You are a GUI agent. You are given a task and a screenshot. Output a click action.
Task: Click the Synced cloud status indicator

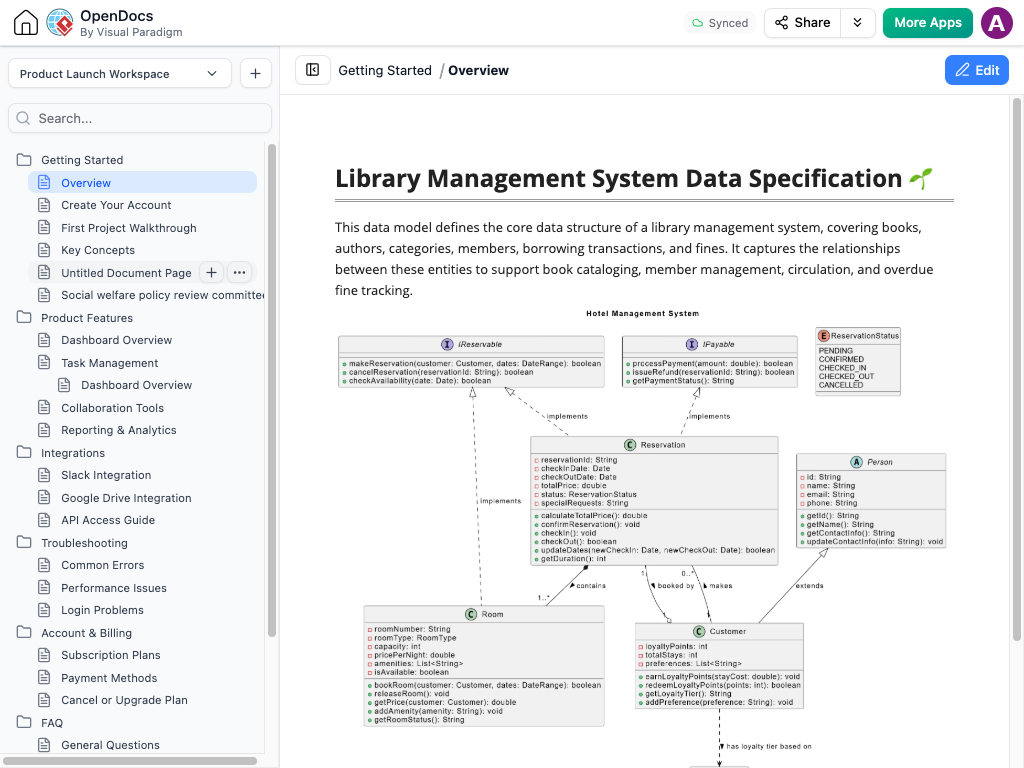click(720, 23)
